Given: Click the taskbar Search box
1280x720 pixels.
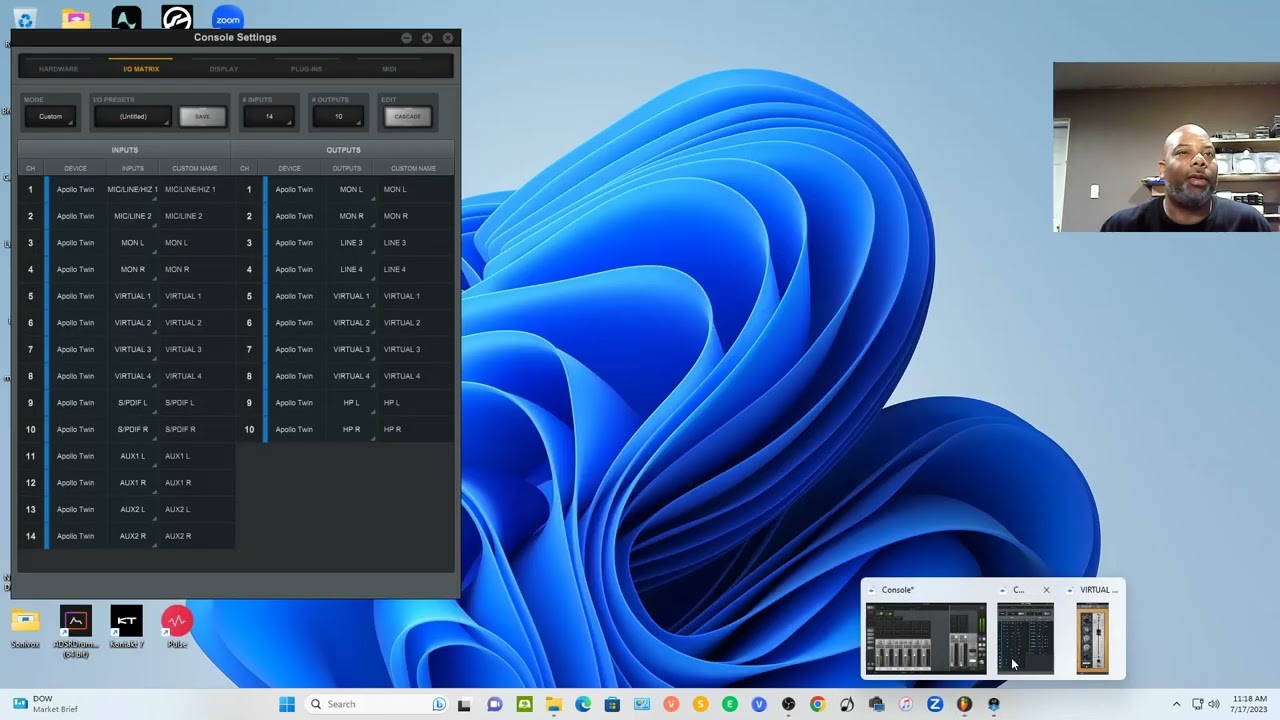Looking at the screenshot, I should coord(378,704).
